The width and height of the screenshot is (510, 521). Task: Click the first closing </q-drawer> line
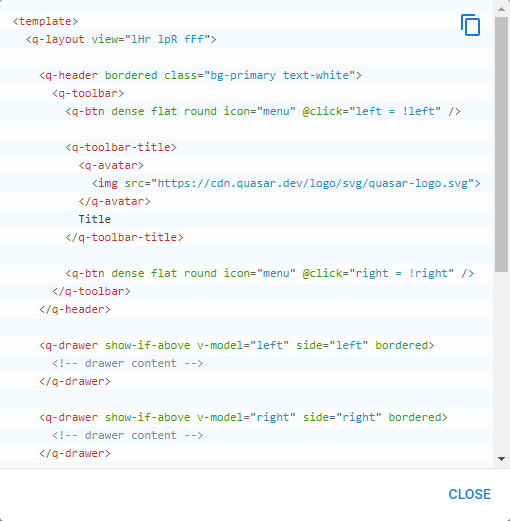click(x=75, y=381)
